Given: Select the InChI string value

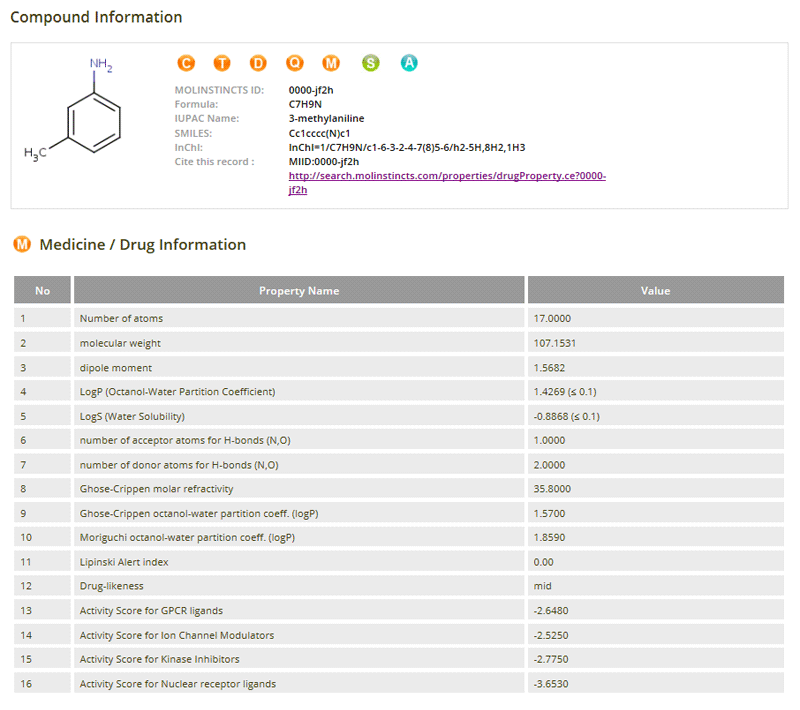Looking at the screenshot, I should pos(407,147).
